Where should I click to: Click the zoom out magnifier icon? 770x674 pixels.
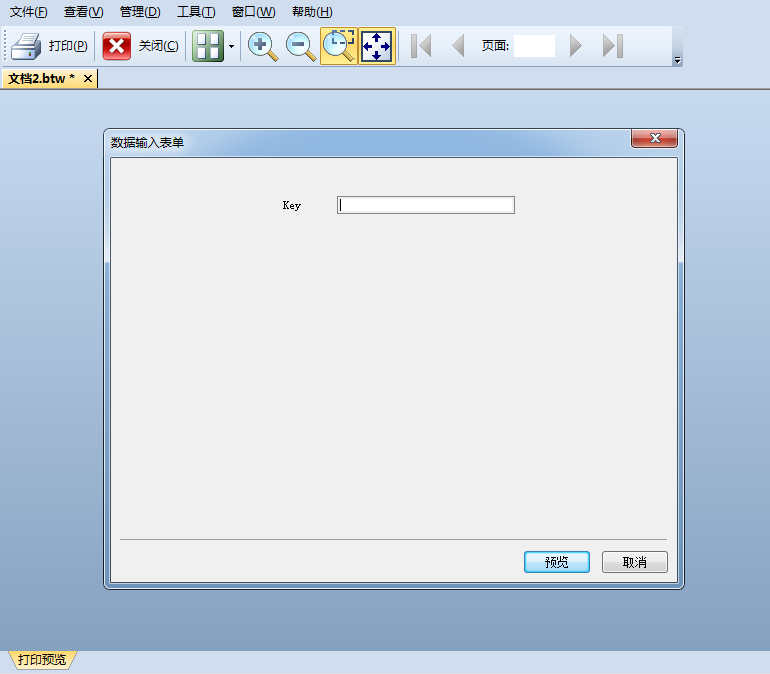[x=301, y=46]
